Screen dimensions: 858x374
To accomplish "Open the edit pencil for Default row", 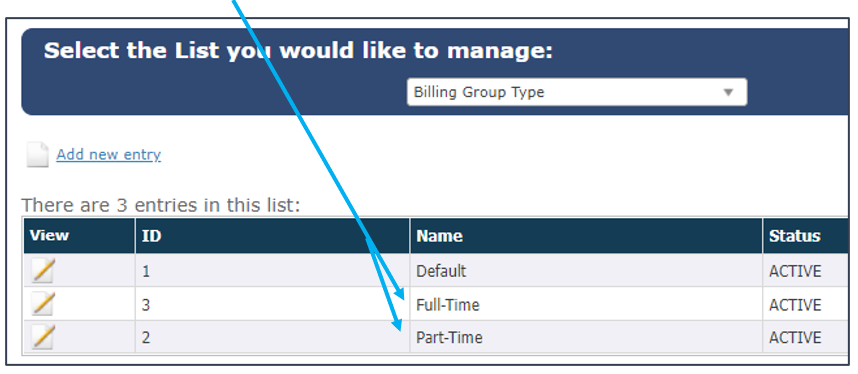I will pos(43,271).
